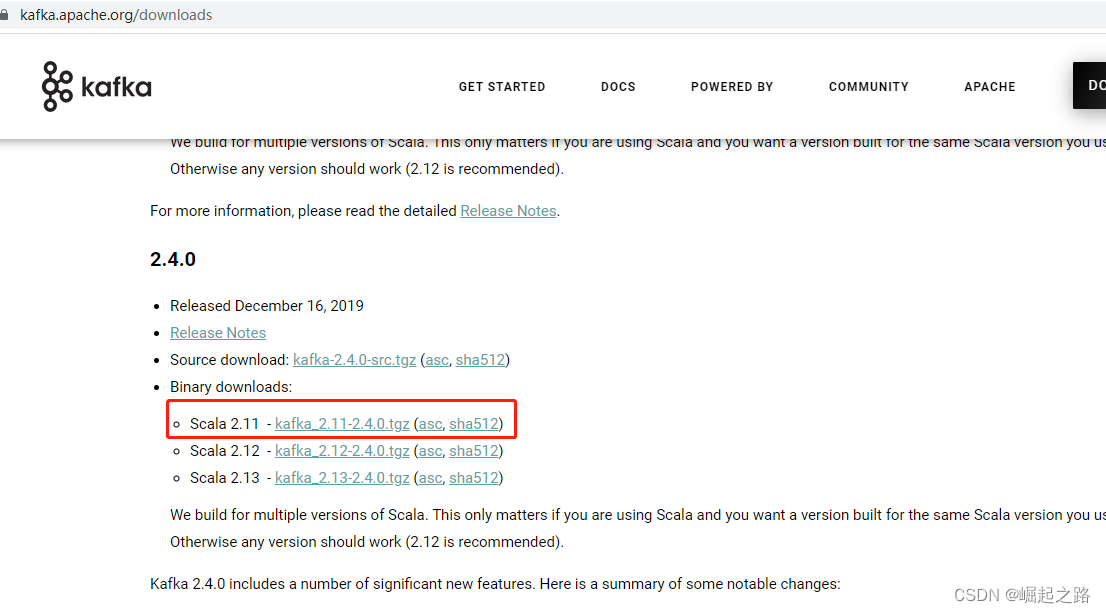Image resolution: width=1106 pixels, height=613 pixels.
Task: Open asc link for Scala 2.13 binary
Action: [430, 478]
